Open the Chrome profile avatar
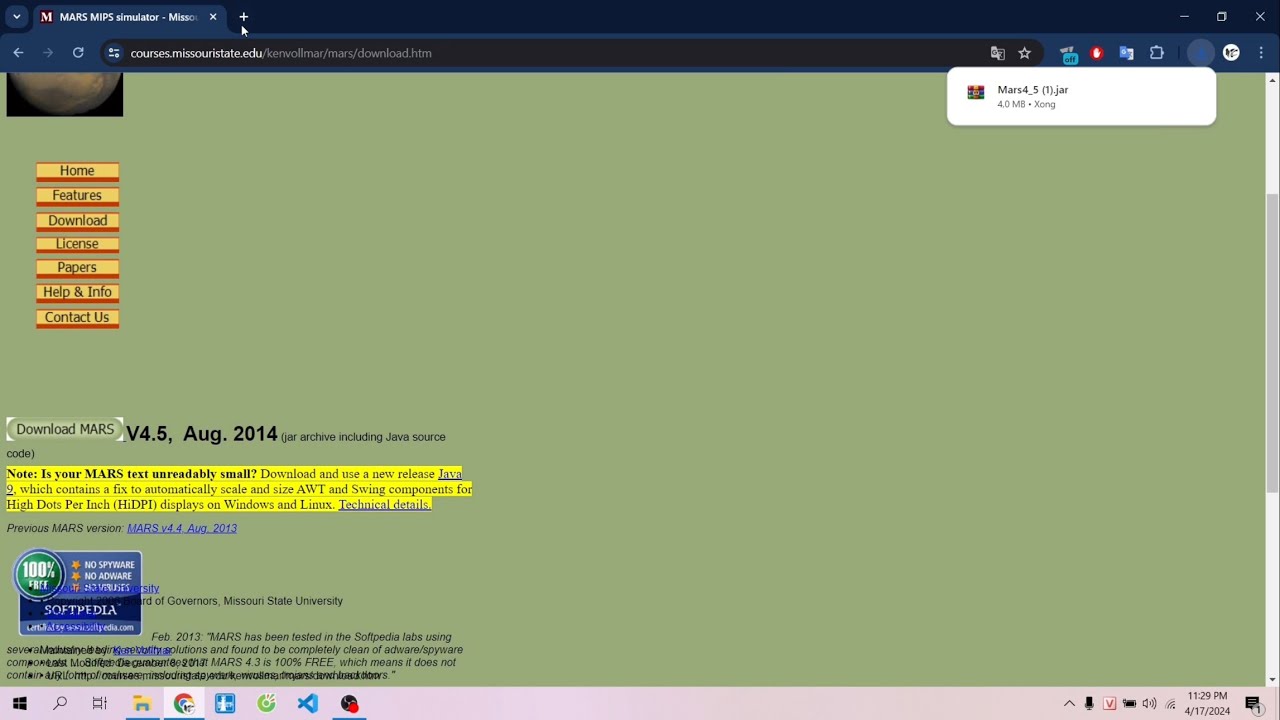Screen dimensions: 1280x720 1231,53
